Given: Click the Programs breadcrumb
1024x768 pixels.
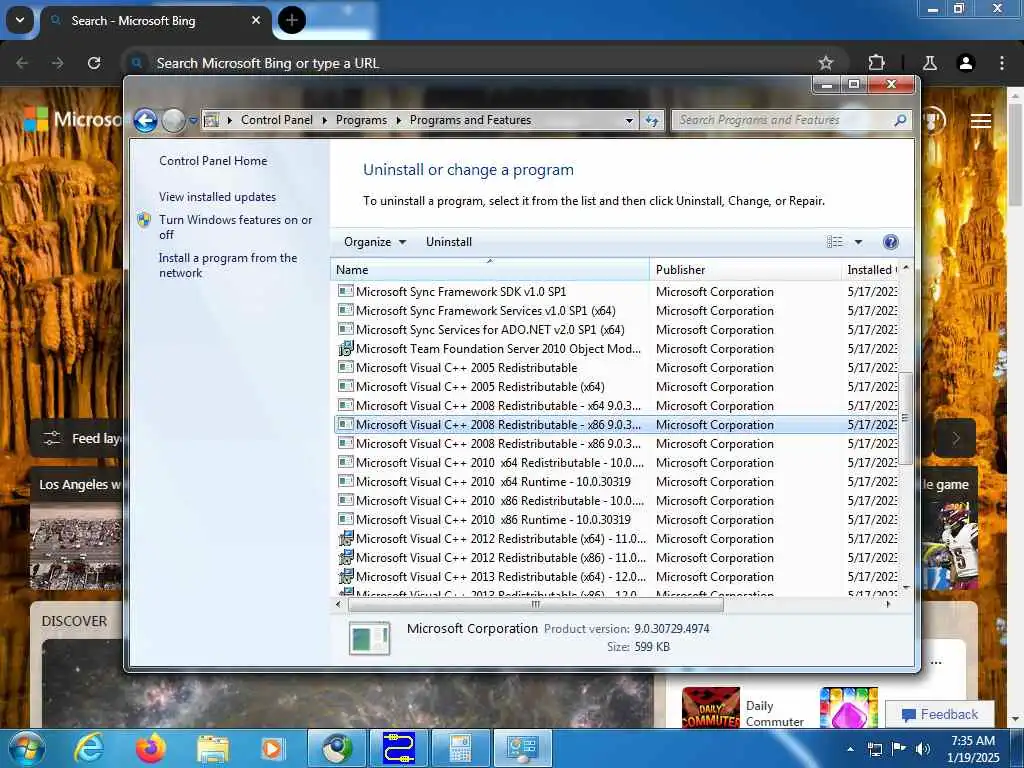Looking at the screenshot, I should point(361,120).
